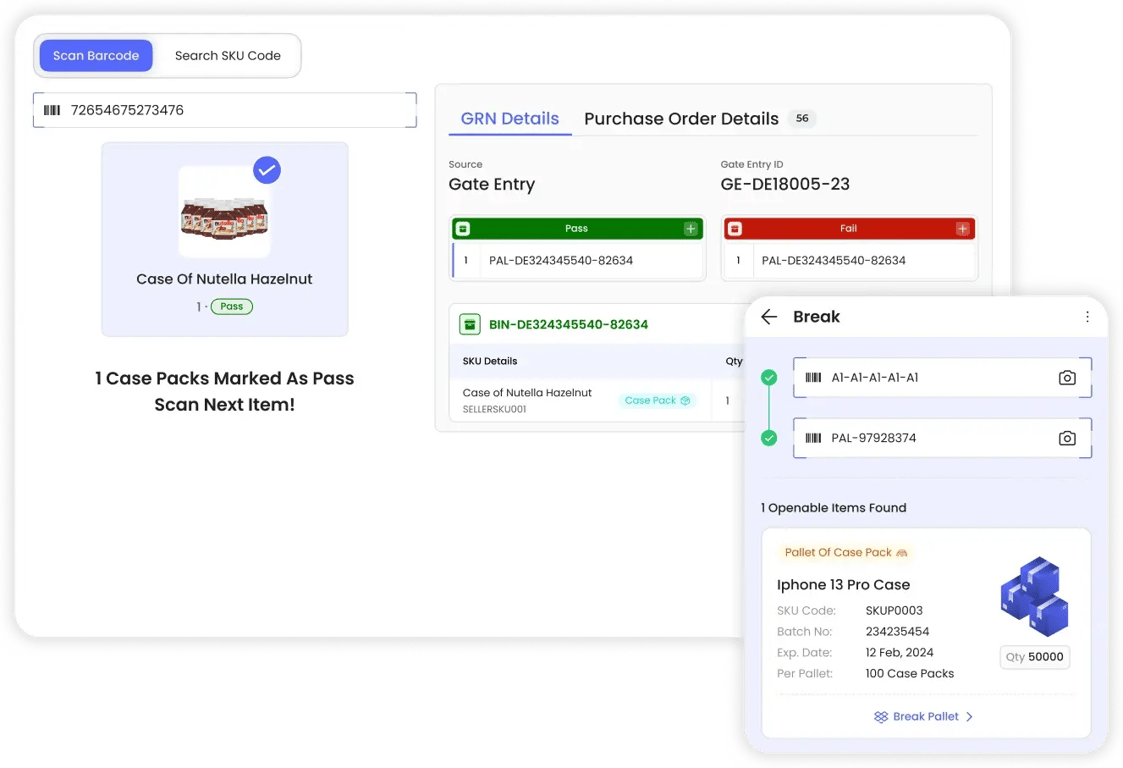Screen dimensions: 1123x768
Task: Click the green BIN box icon
Action: [x=469, y=325]
